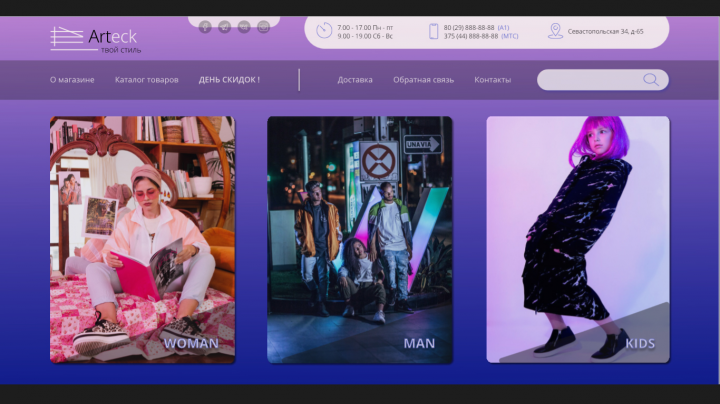Viewport: 720px width, 404px height.
Task: Click the '(A1)' operator label
Action: coord(503,28)
